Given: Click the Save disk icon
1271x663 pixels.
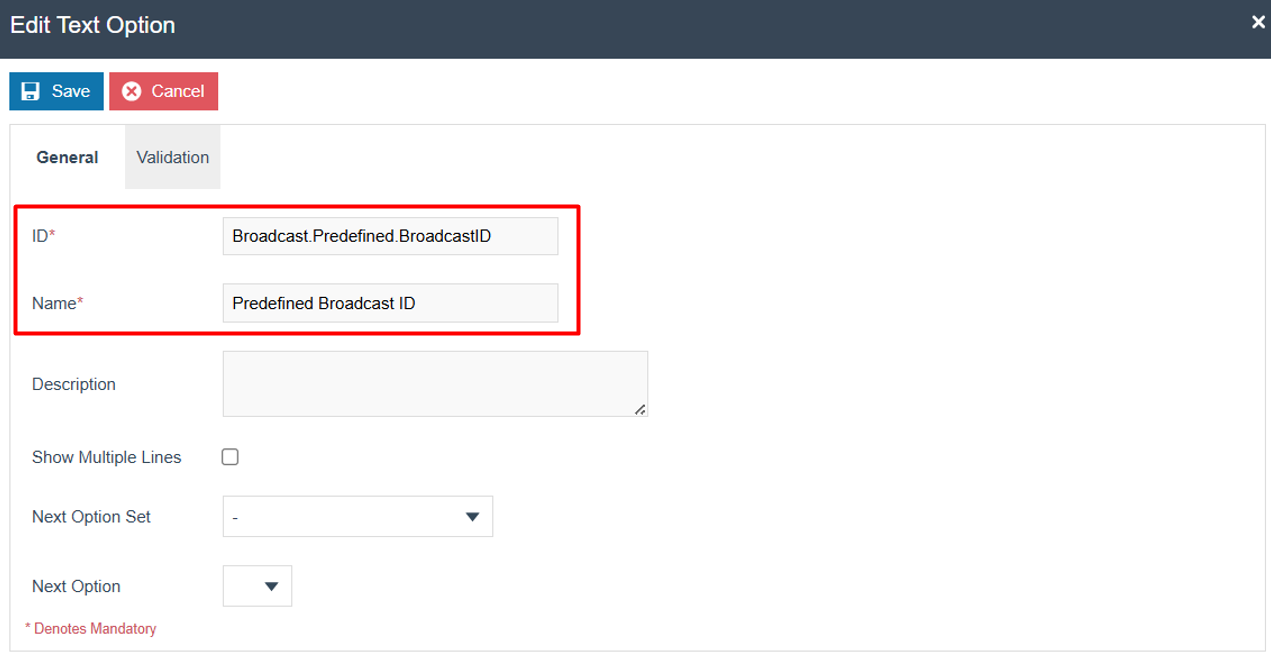Looking at the screenshot, I should tap(30, 90).
